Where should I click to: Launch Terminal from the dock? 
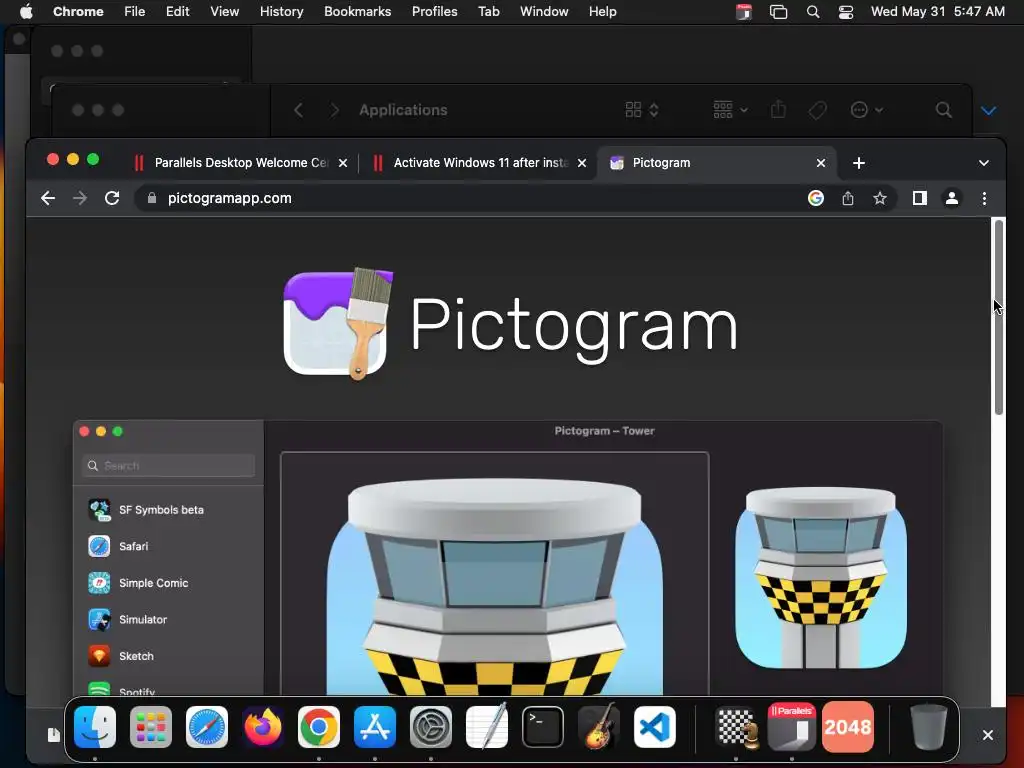tap(543, 727)
